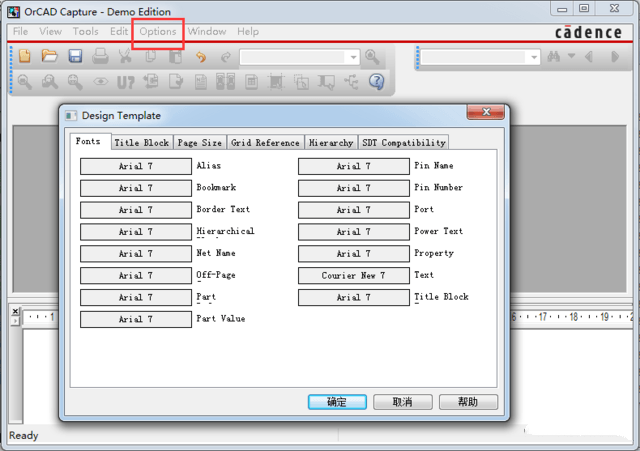Image resolution: width=640 pixels, height=451 pixels.
Task: Click the Copy toolbar icon
Action: [151, 56]
